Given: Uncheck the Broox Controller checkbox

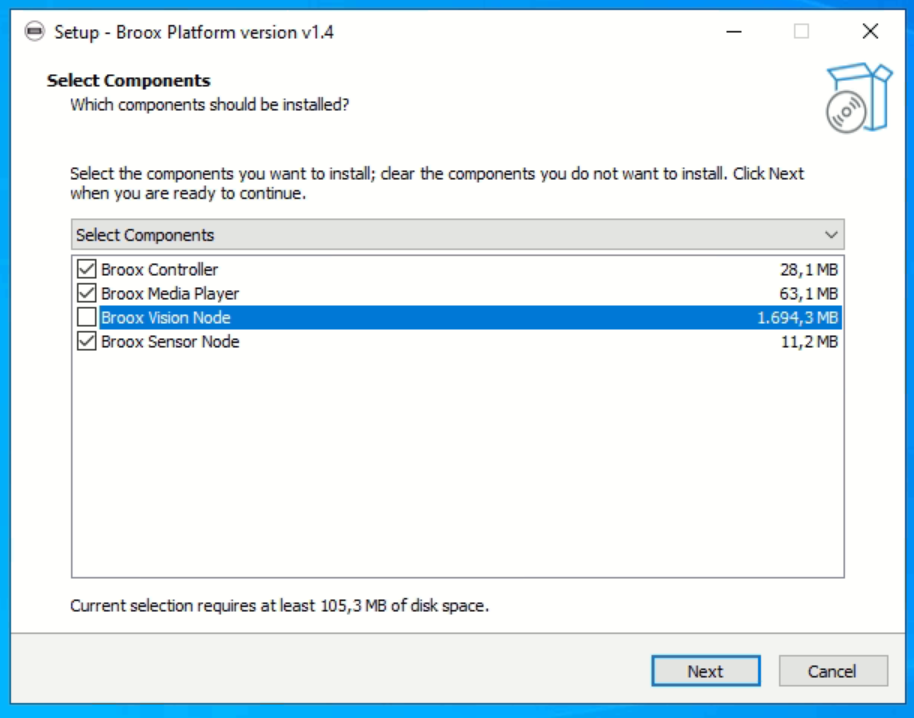Looking at the screenshot, I should (x=86, y=269).
